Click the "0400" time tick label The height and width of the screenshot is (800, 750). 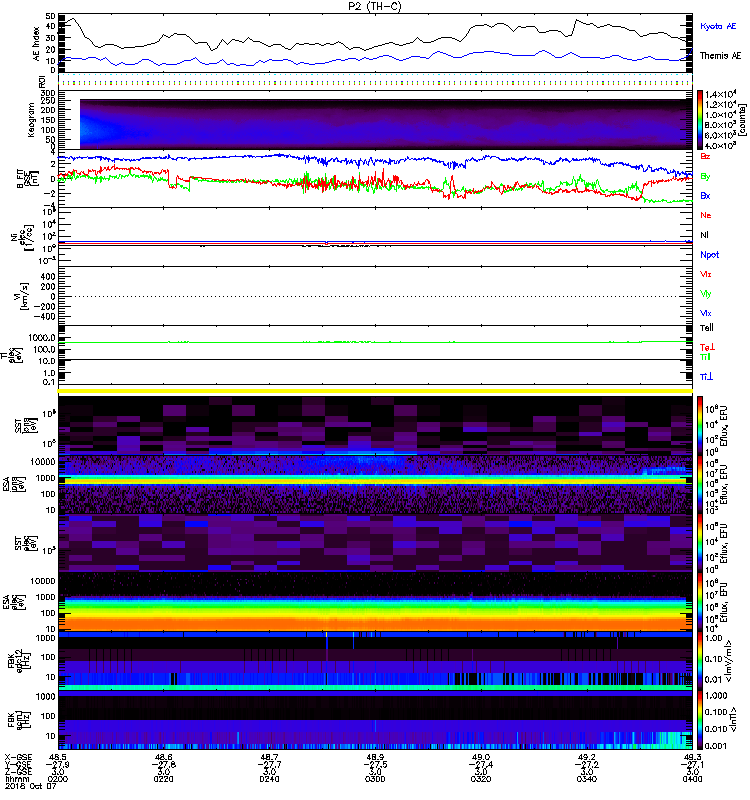[x=692, y=779]
